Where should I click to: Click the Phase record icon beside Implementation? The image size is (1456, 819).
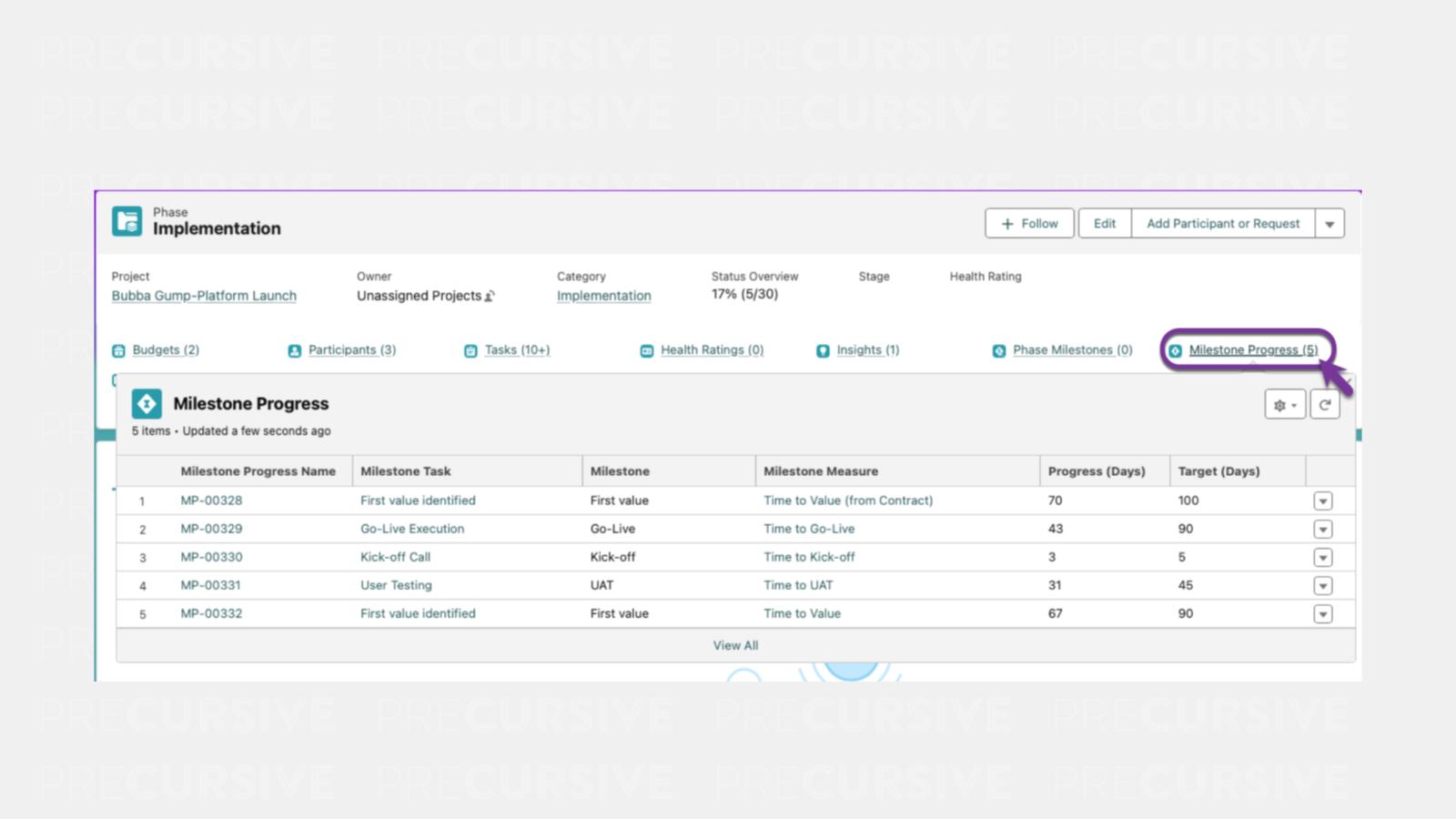(127, 221)
